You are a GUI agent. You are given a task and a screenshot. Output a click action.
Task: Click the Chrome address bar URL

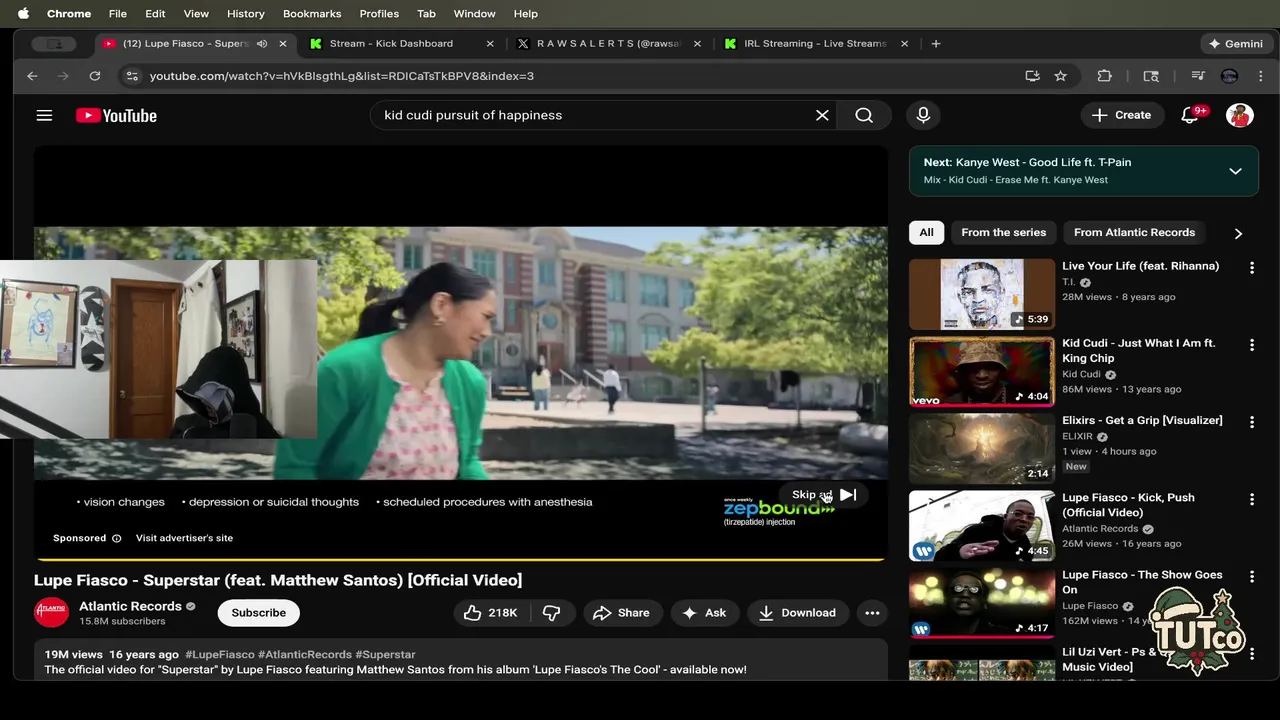[x=342, y=76]
